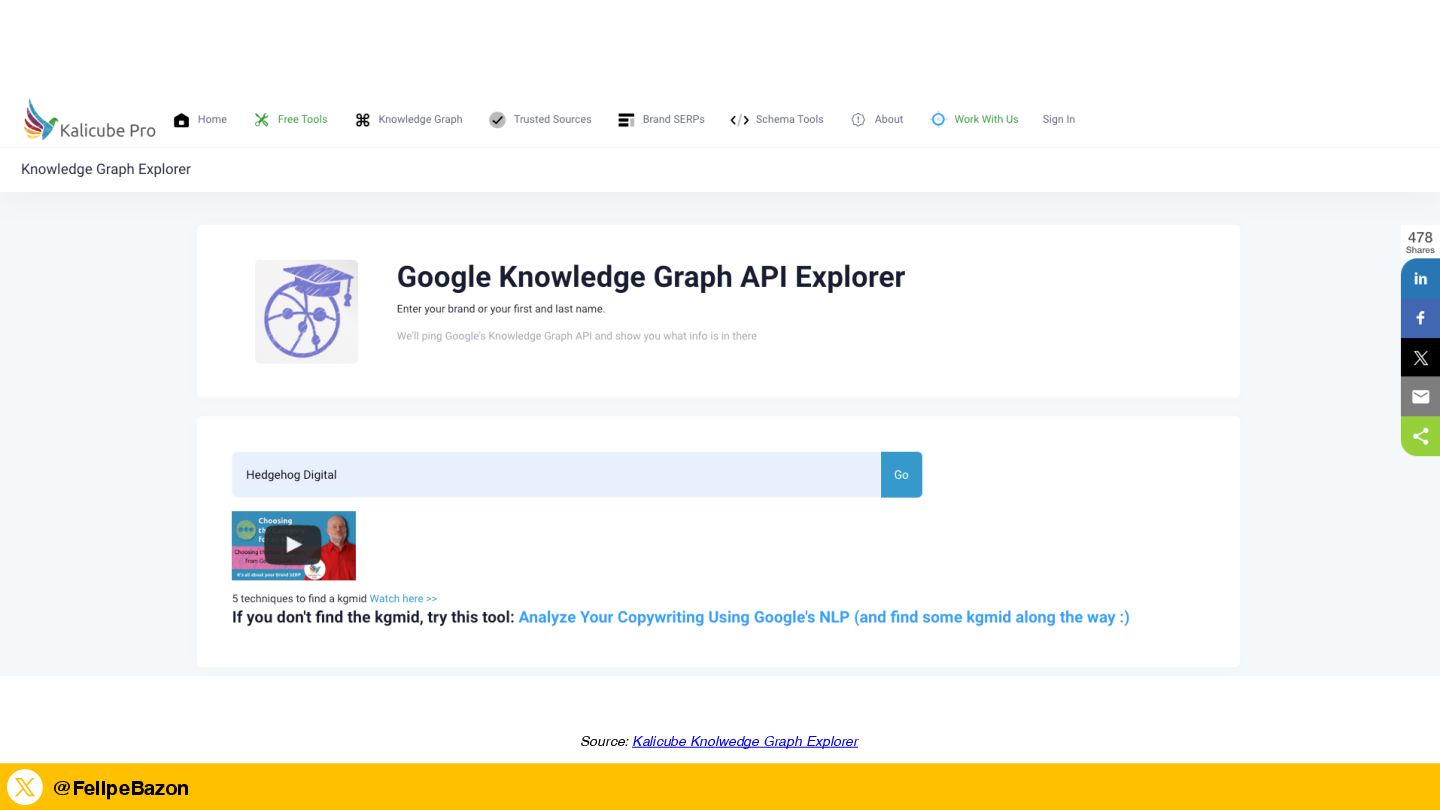Click the Home house icon

(181, 120)
